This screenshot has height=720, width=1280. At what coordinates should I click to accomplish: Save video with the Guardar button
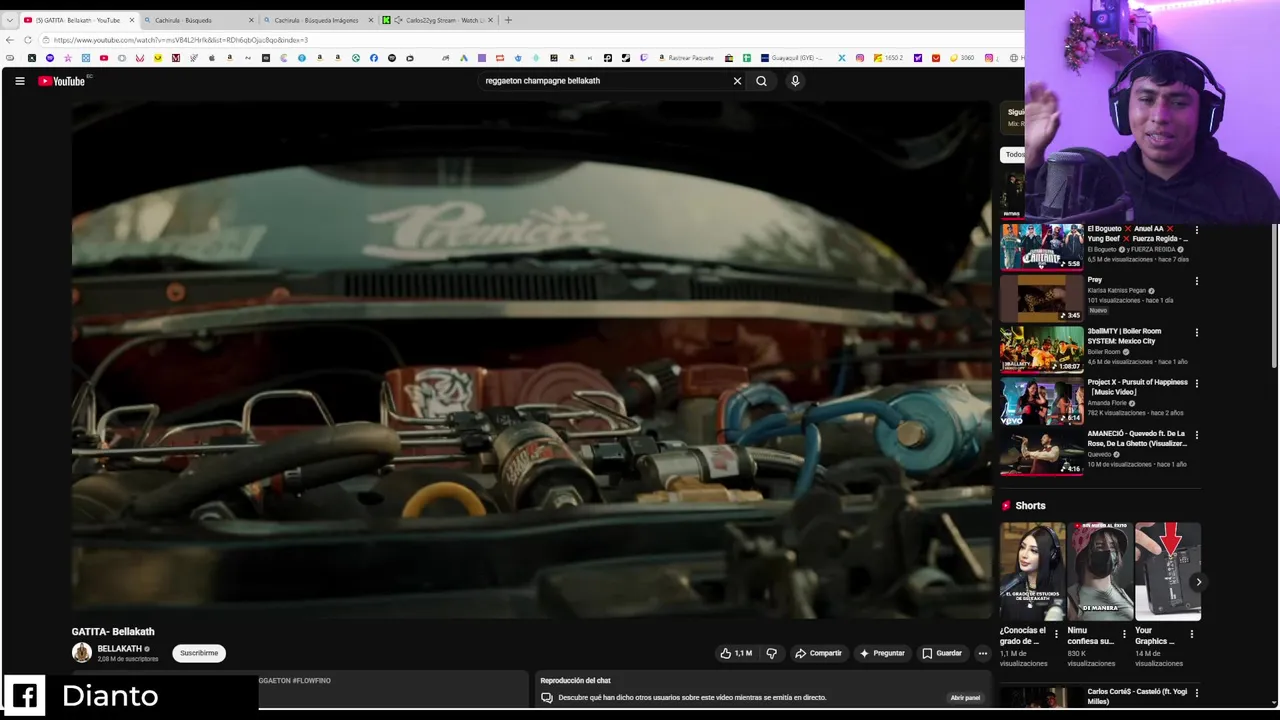[942, 653]
